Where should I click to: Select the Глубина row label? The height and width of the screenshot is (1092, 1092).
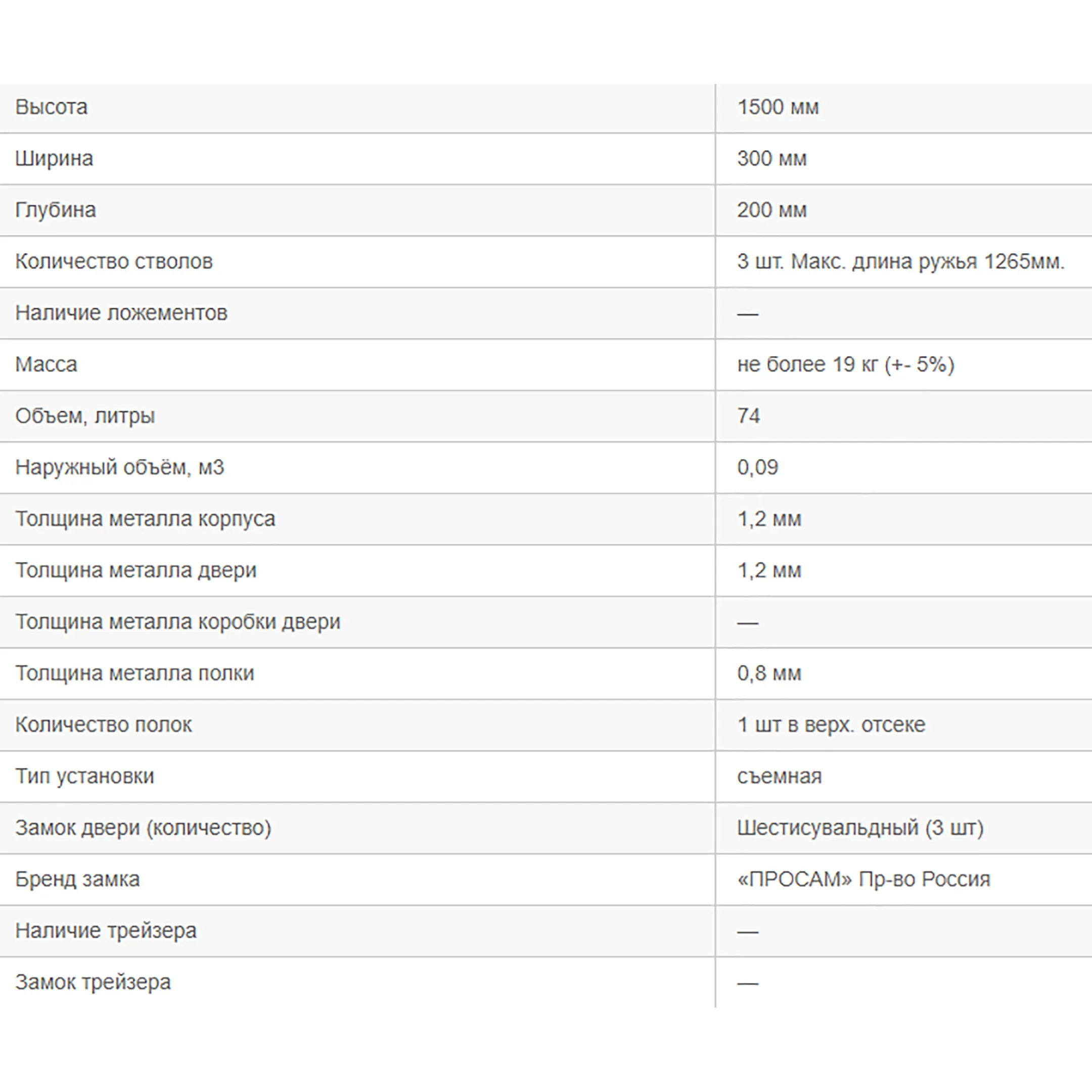(56, 210)
